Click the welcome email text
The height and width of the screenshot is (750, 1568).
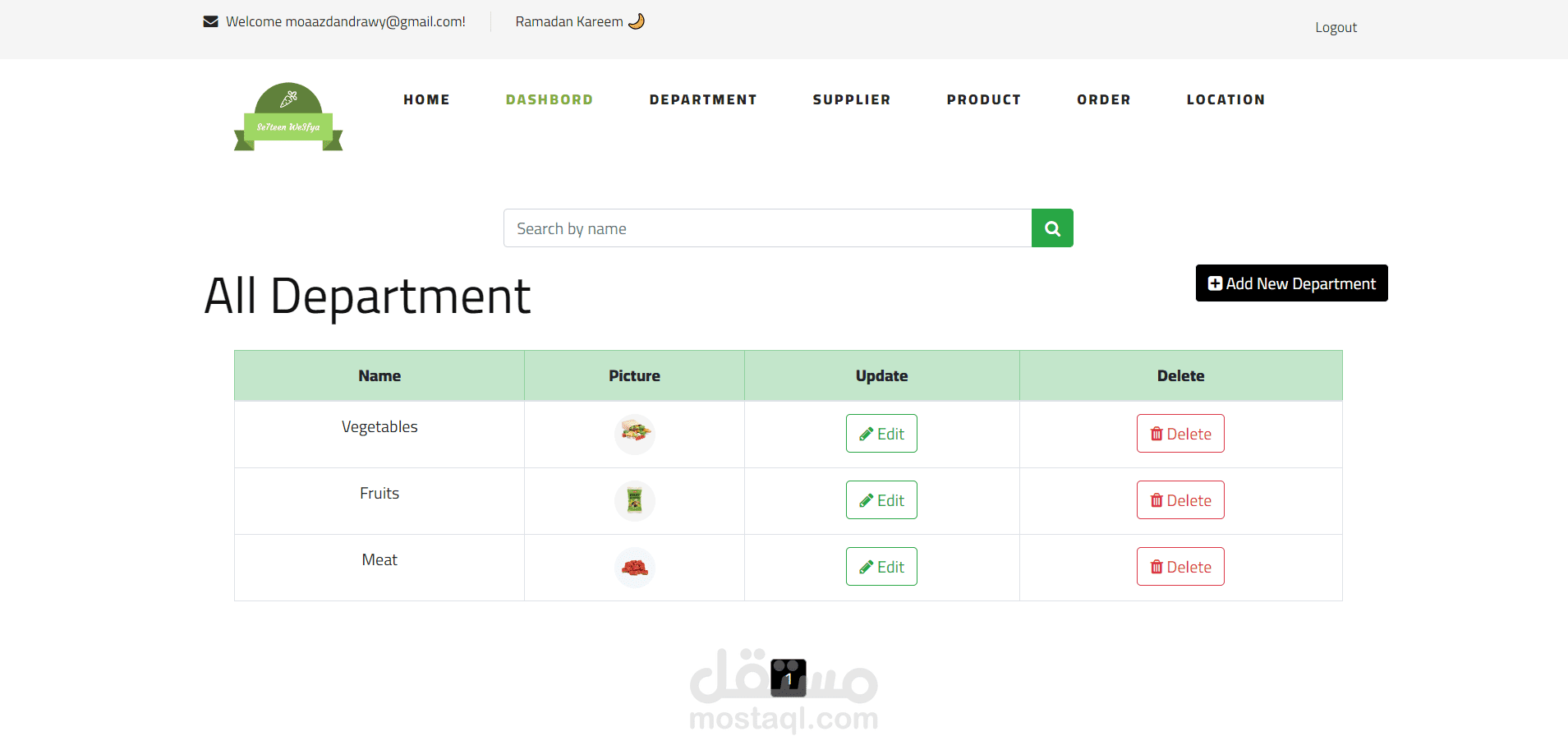pos(346,21)
